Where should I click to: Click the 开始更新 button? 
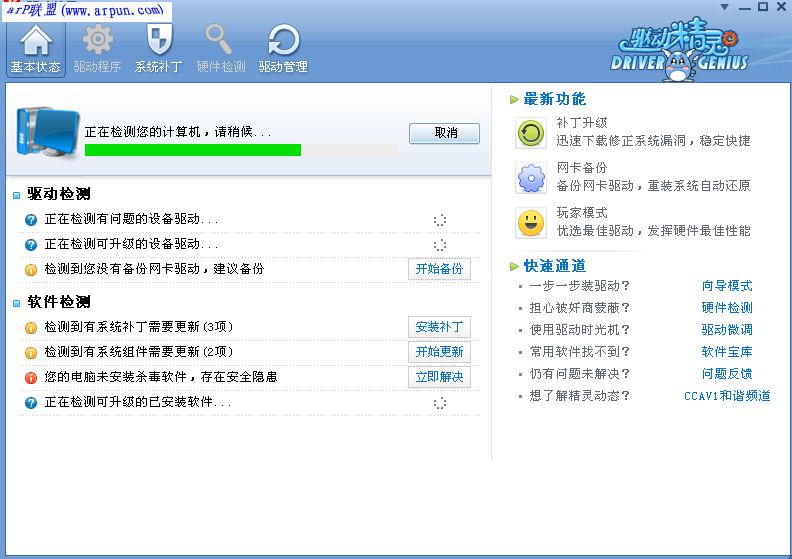[439, 351]
